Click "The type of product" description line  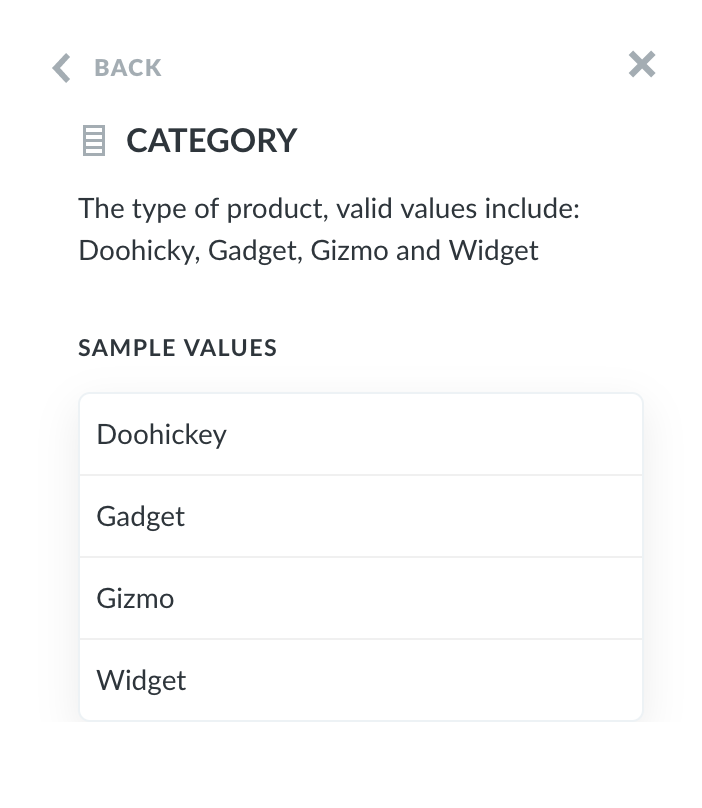pyautogui.click(x=201, y=209)
